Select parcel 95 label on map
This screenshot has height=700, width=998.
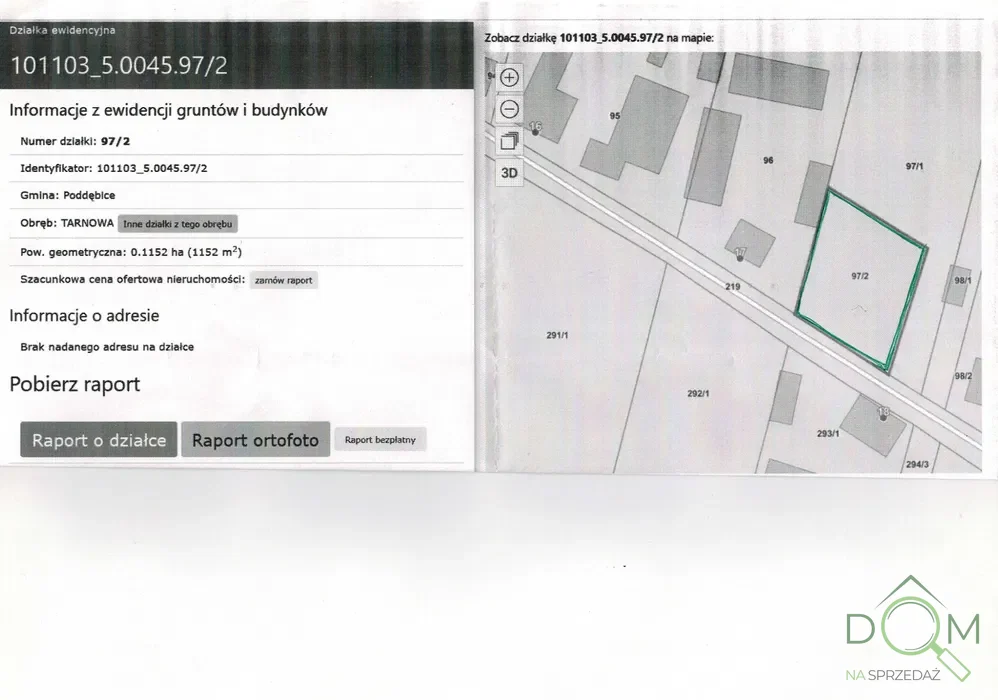coord(615,116)
